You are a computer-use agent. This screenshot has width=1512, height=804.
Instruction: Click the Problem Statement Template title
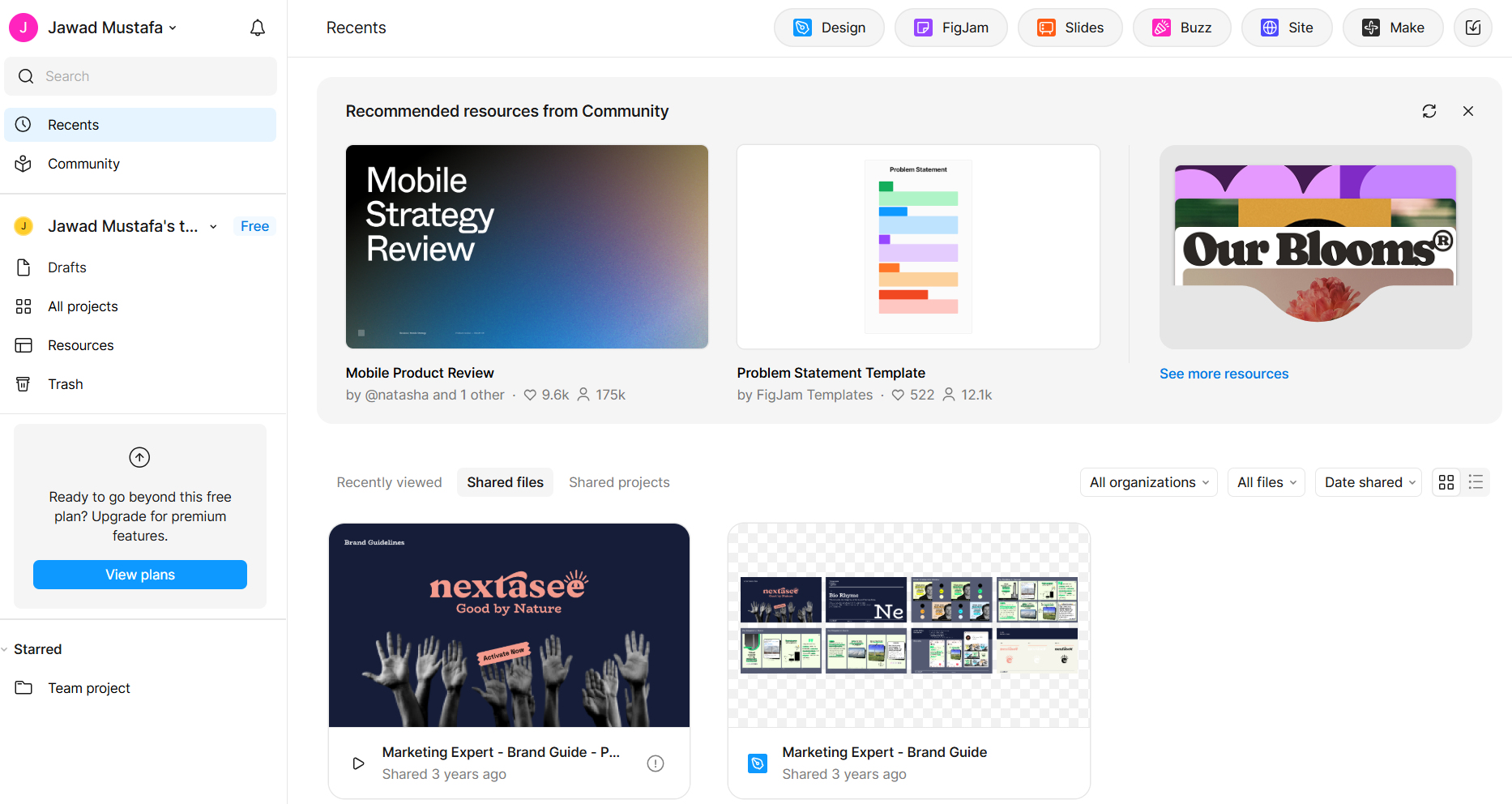tap(831, 373)
